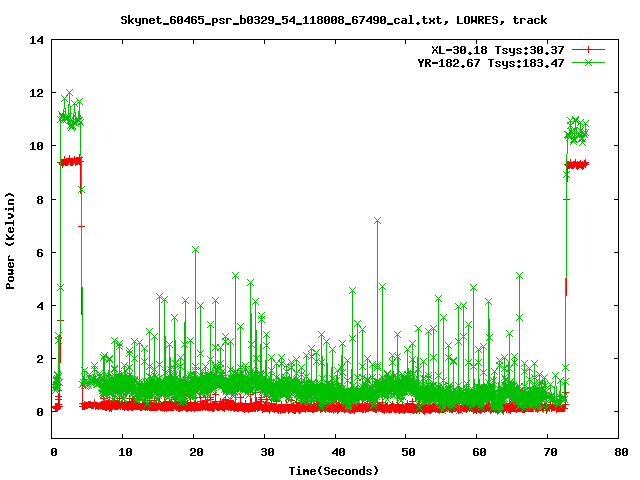Image resolution: width=640 pixels, height=480 pixels.
Task: Click y-axis tick label 12
Action: [36, 93]
